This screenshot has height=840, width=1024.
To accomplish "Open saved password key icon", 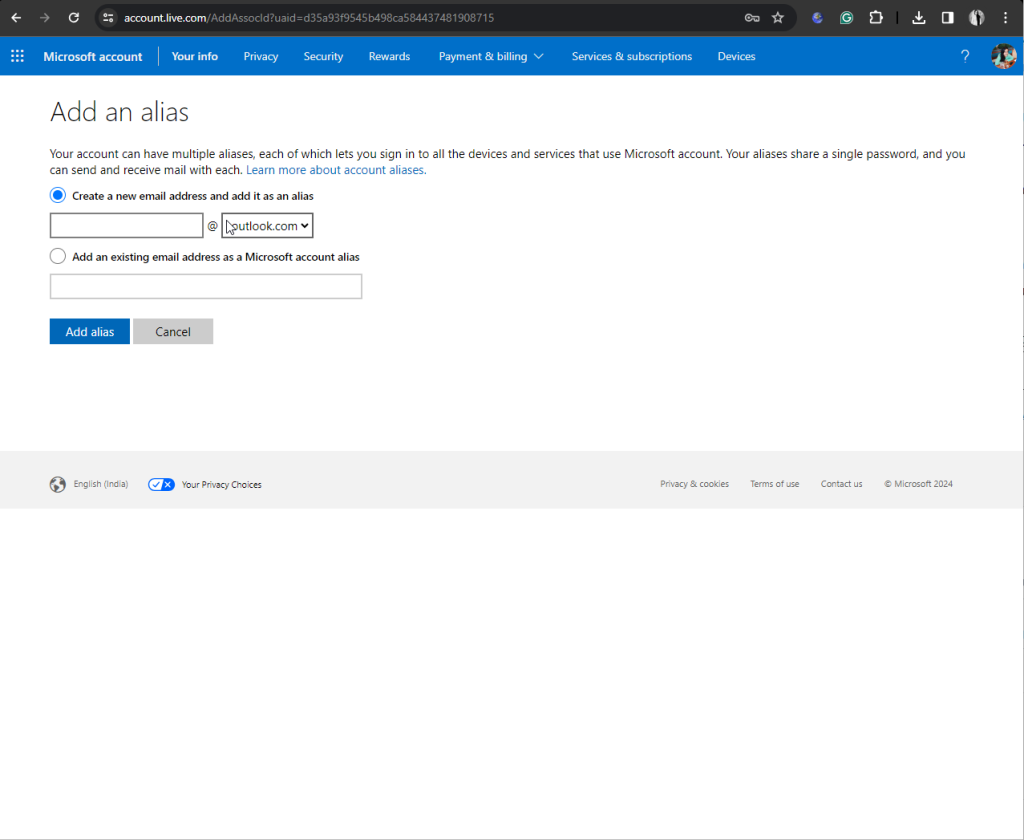I will click(x=752, y=18).
